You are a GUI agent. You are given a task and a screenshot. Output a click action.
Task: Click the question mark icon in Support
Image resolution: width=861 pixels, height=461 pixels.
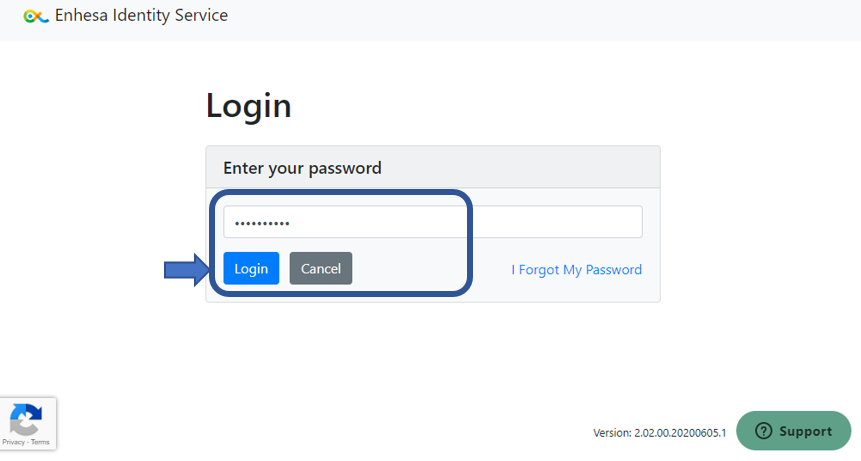tap(763, 431)
